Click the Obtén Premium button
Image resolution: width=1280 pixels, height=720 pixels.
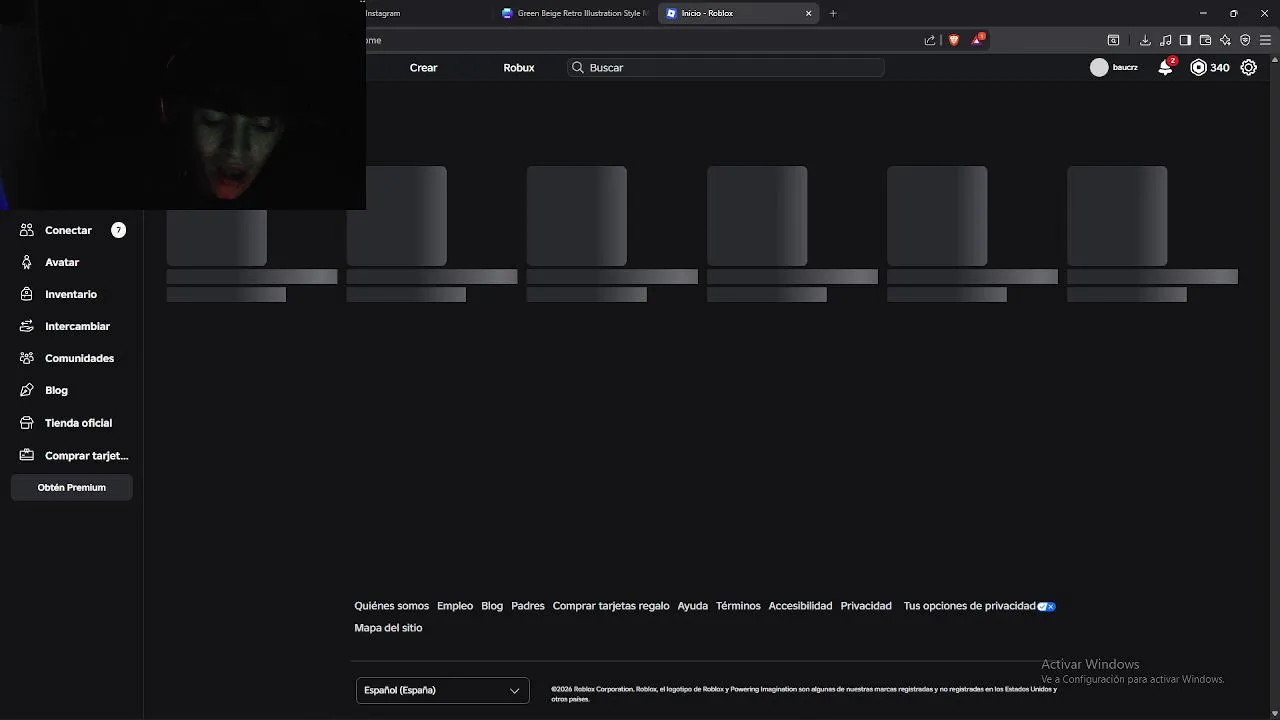(72, 487)
